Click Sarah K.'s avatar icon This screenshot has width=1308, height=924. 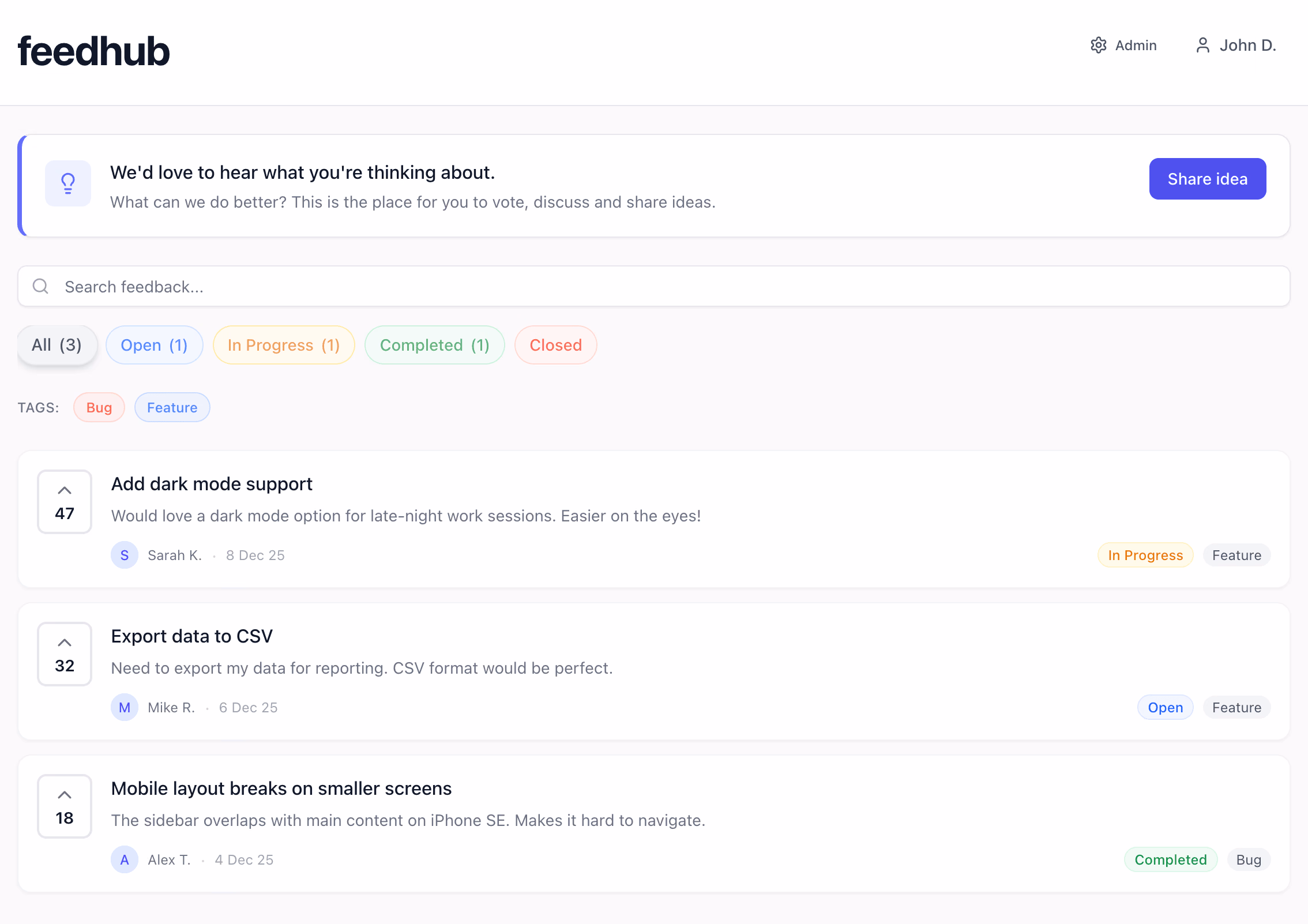pos(124,555)
